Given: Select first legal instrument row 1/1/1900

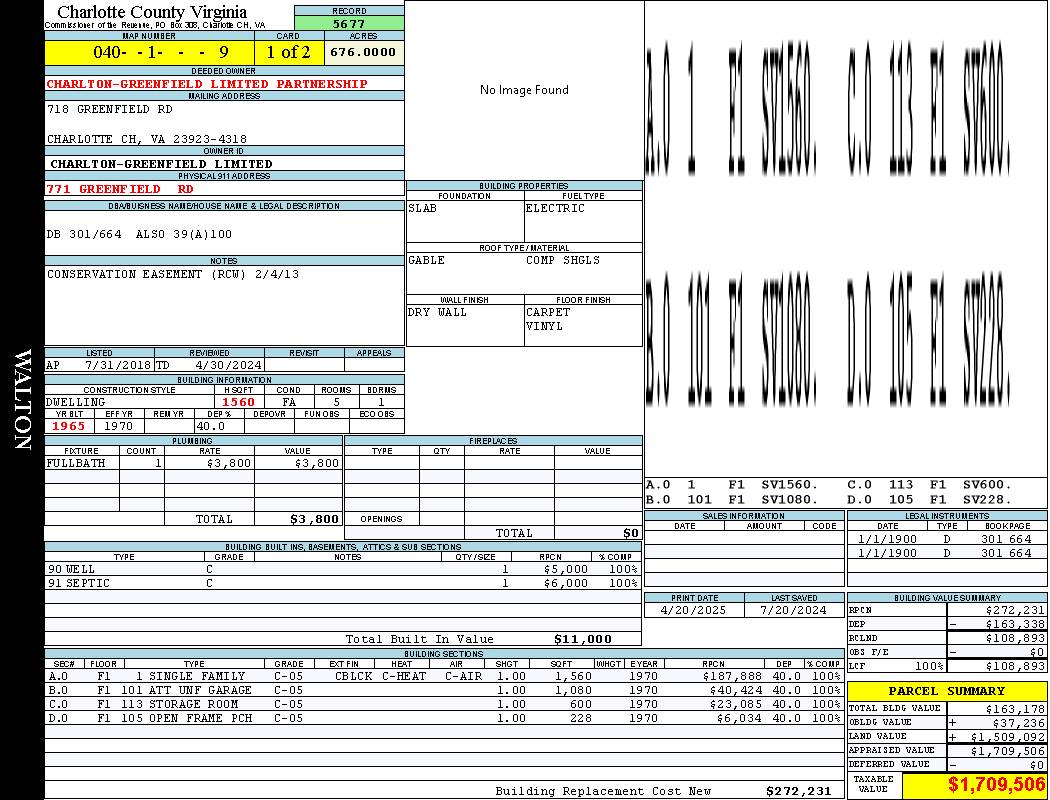Looking at the screenshot, I should [947, 540].
